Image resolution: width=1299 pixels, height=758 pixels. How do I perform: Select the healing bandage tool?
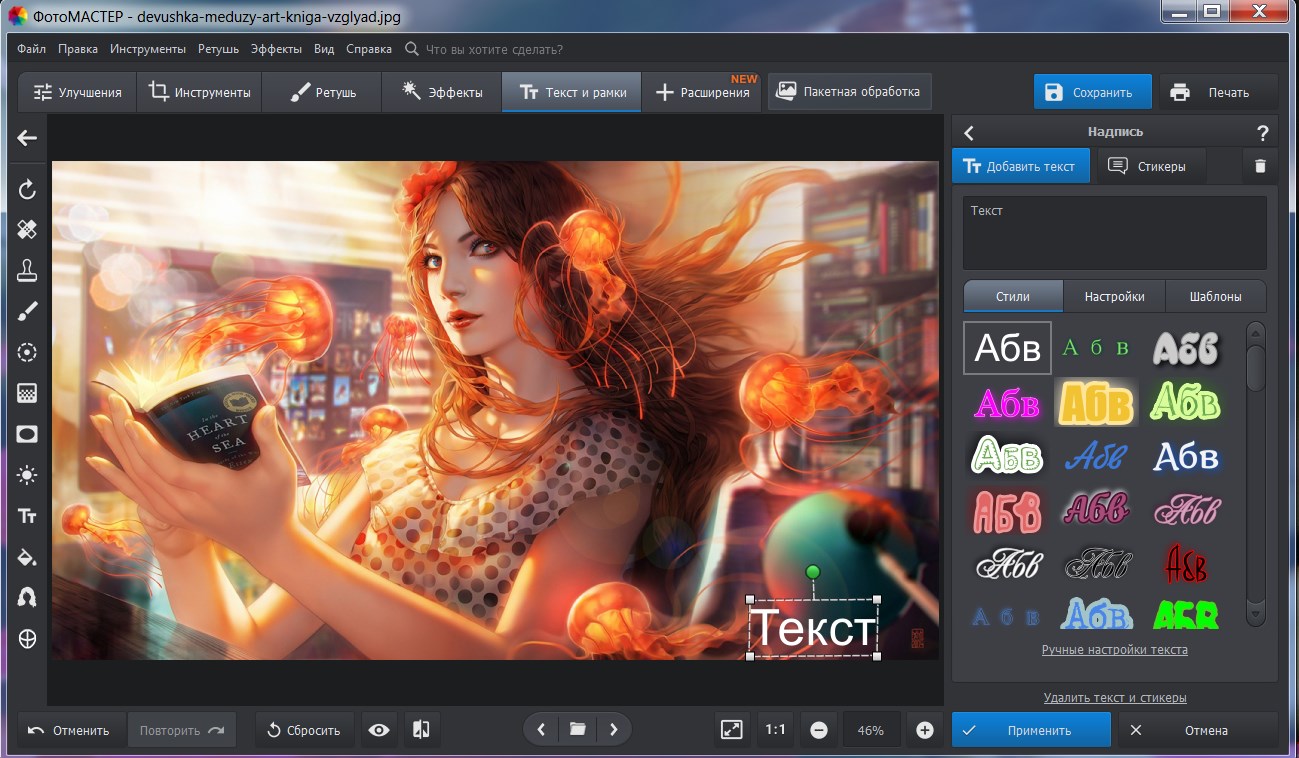pos(27,230)
